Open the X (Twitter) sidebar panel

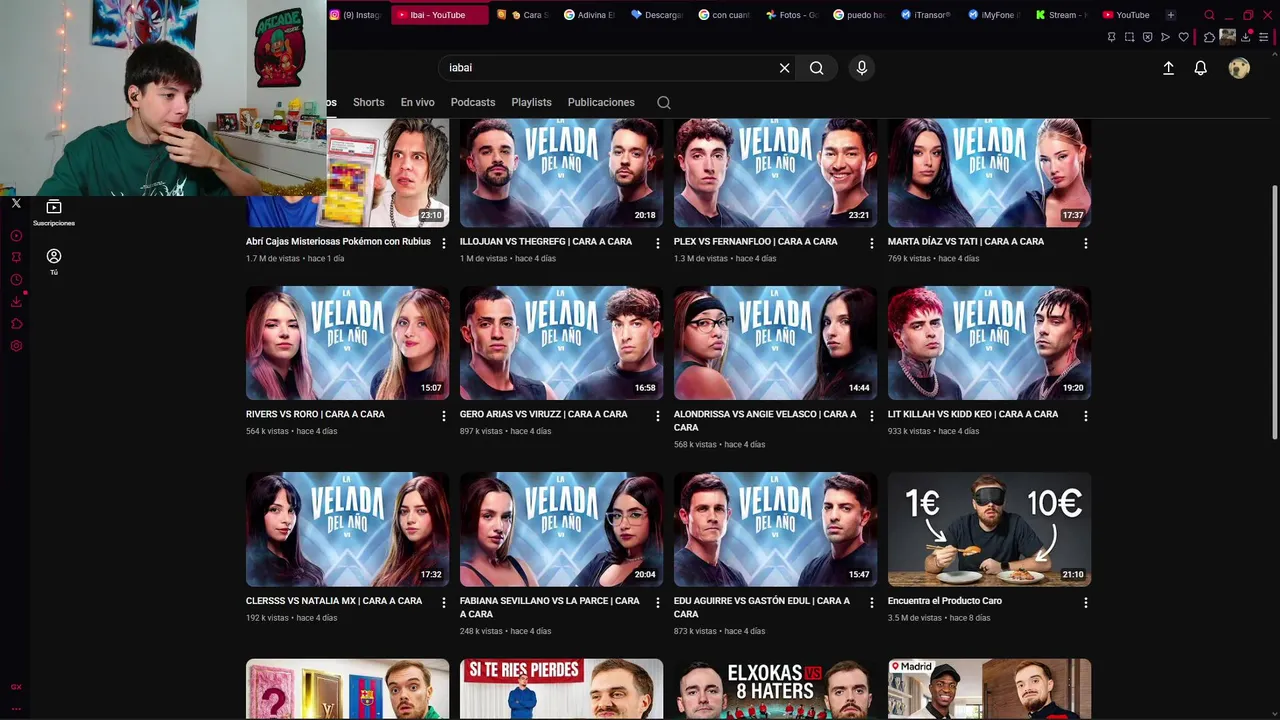[16, 203]
